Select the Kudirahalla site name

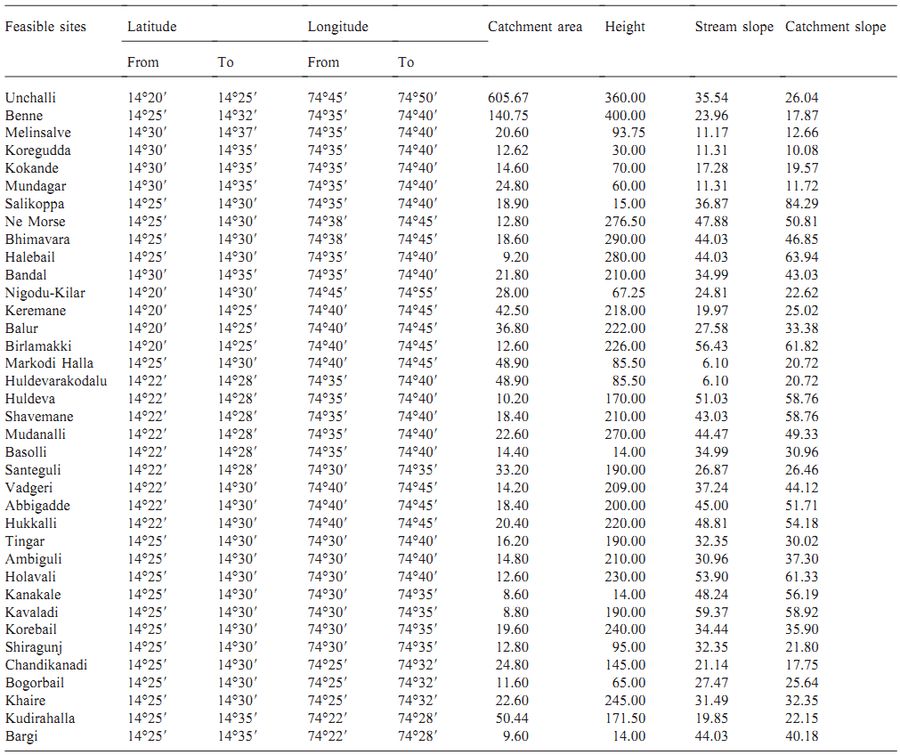pyautogui.click(x=40, y=718)
